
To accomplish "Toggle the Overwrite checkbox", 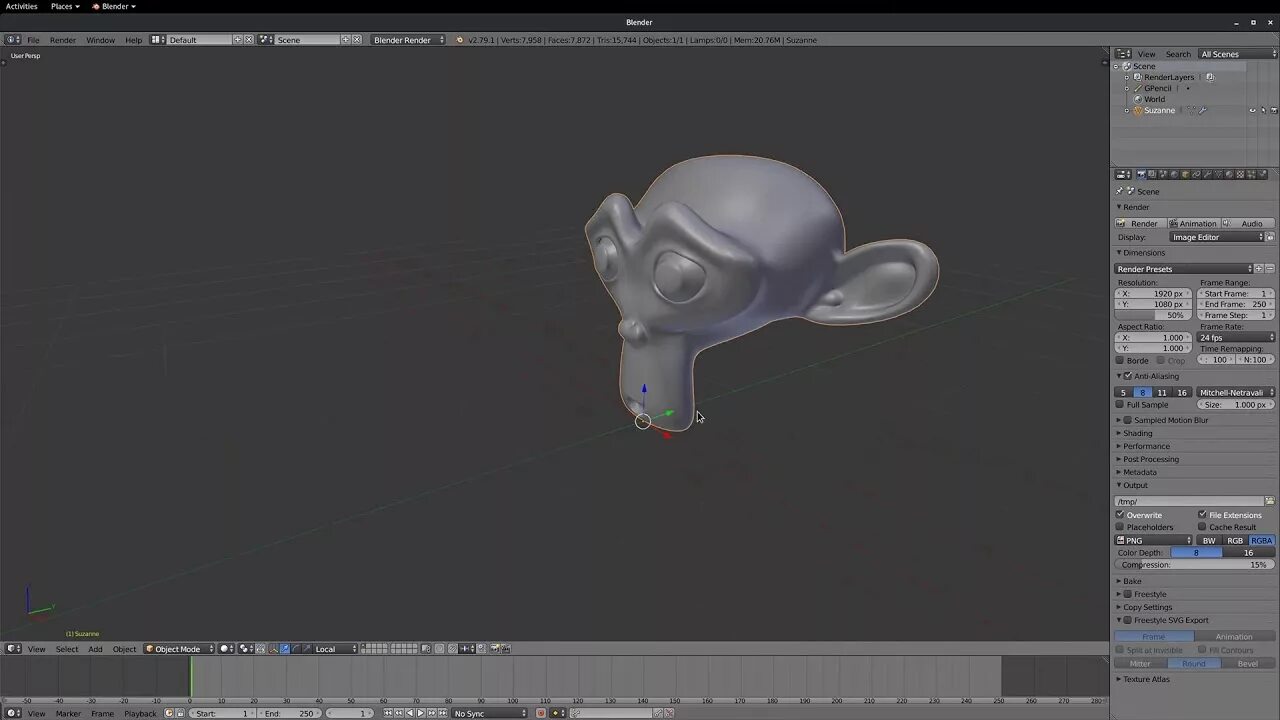I will coord(1120,515).
